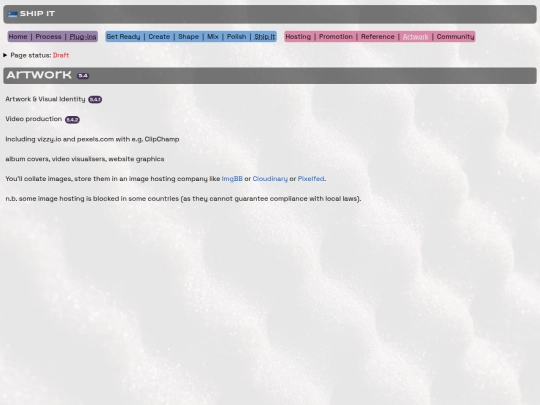This screenshot has height=405, width=540.
Task: Click the line mentioning vizzy.io and pexels.com
Action: coord(92,139)
